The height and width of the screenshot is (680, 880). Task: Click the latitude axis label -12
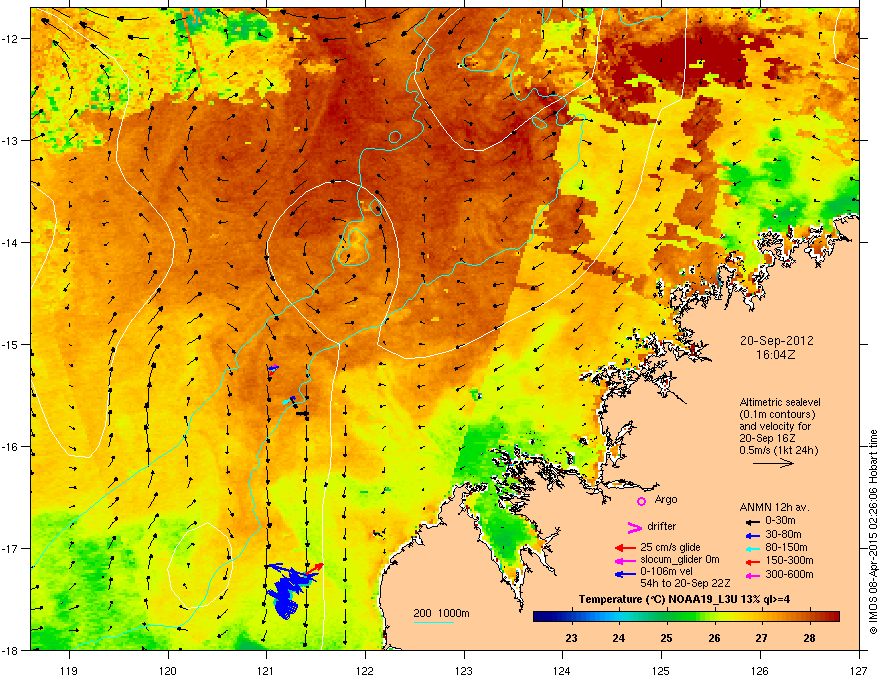coord(11,39)
